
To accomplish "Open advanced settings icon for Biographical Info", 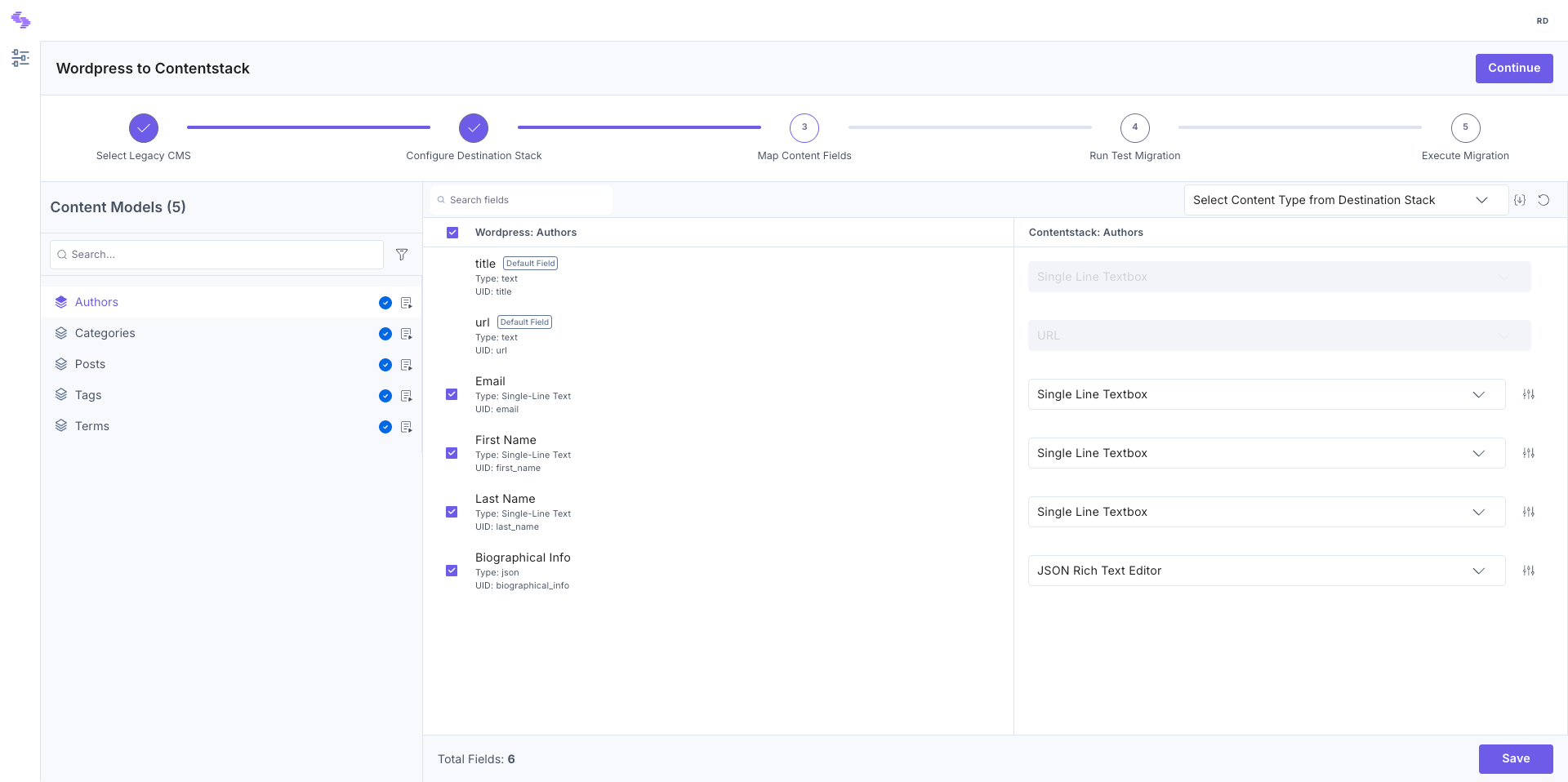I will [1529, 571].
